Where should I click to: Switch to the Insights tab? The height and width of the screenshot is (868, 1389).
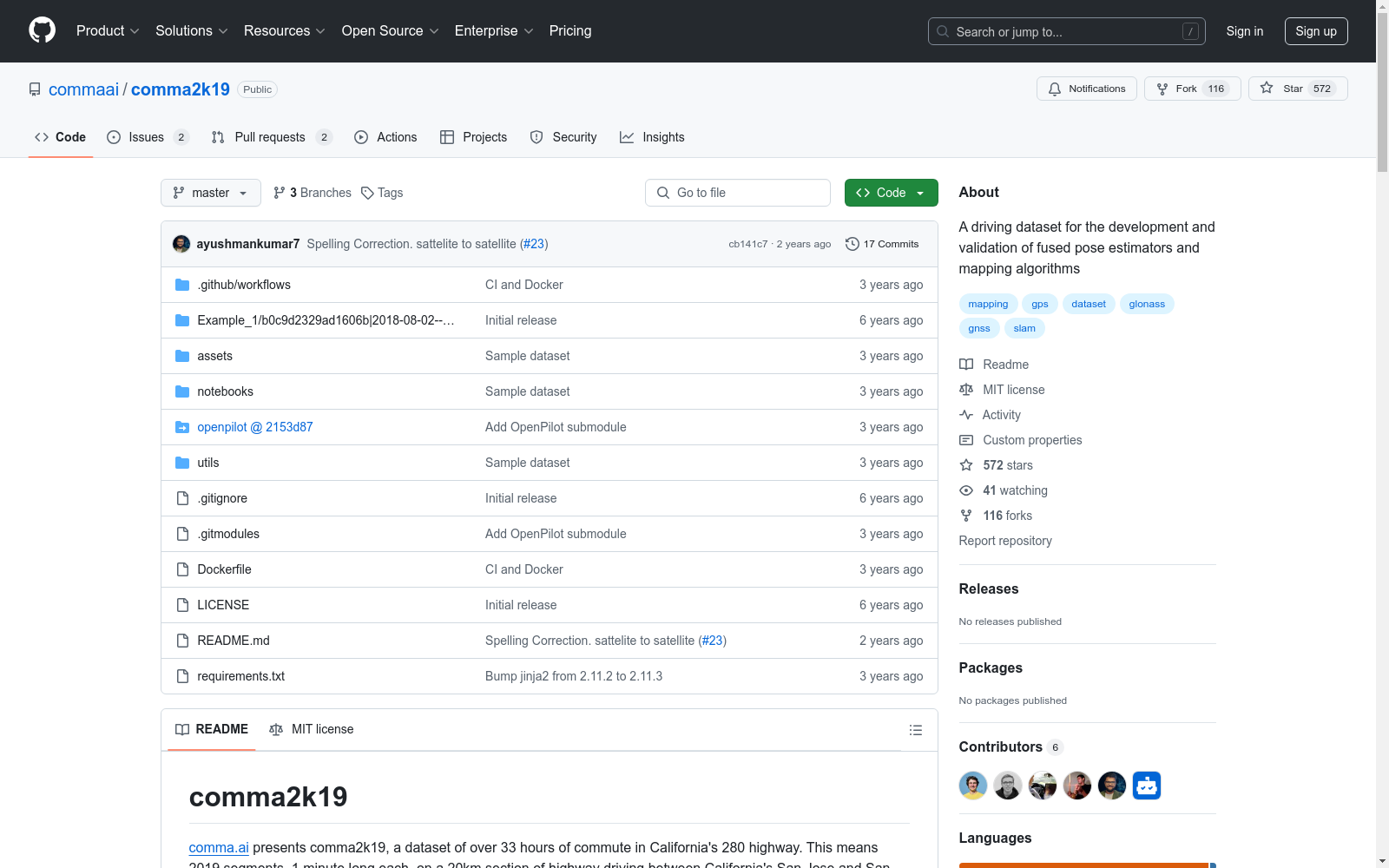[652, 137]
